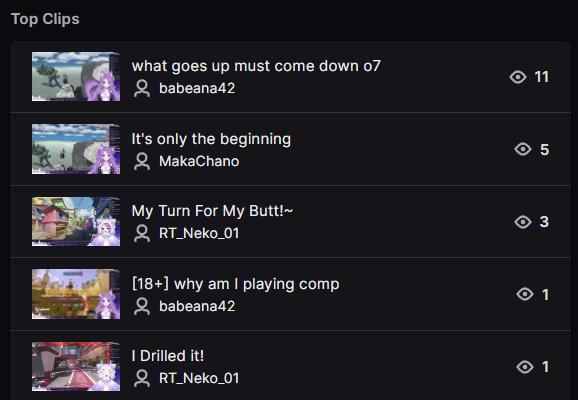This screenshot has height=400, width=578.
Task: Click the user icon beside babeana42 in first clip
Action: click(142, 88)
